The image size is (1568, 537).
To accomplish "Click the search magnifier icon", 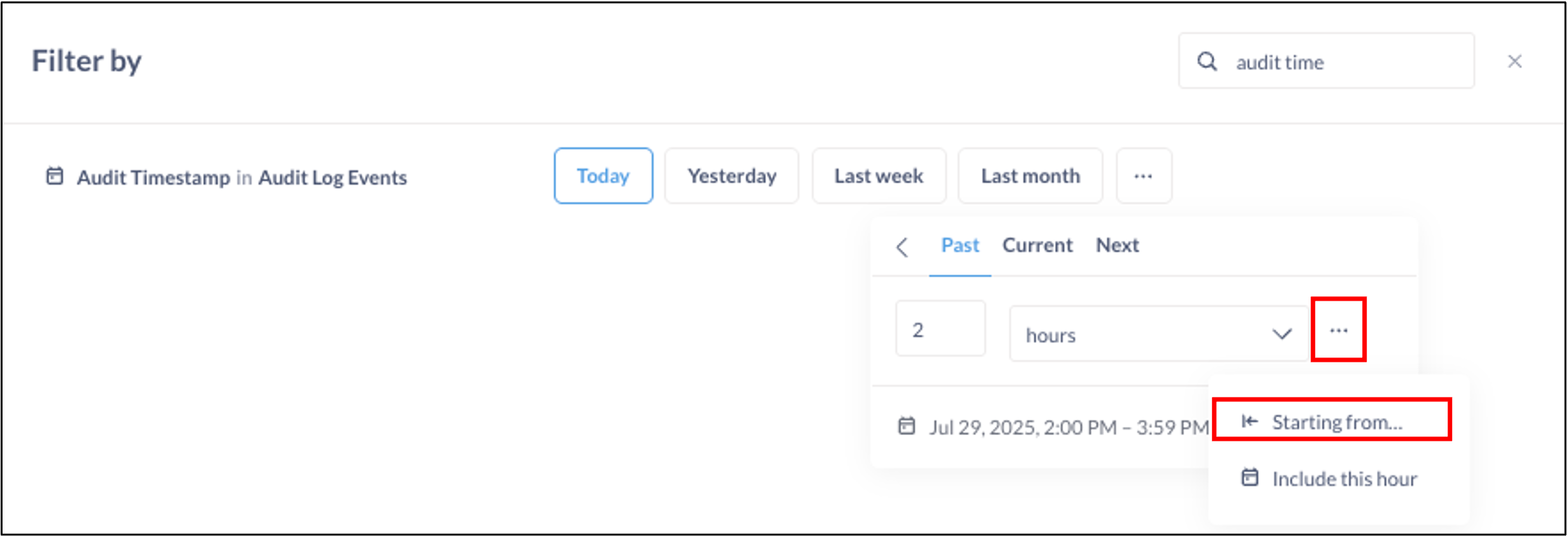I will tap(1207, 62).
